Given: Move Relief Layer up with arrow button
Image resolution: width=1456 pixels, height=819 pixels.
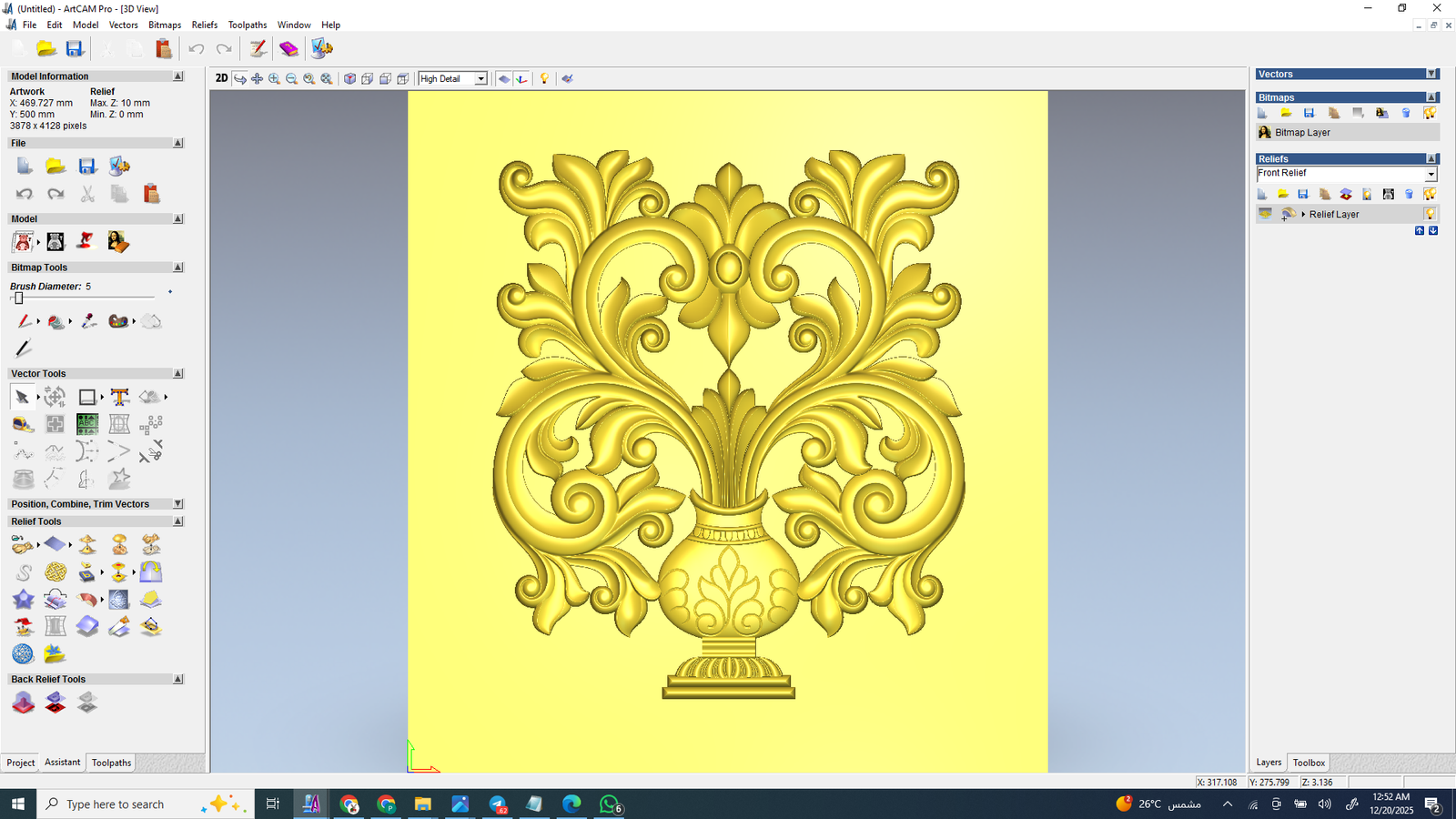Looking at the screenshot, I should pos(1420,231).
